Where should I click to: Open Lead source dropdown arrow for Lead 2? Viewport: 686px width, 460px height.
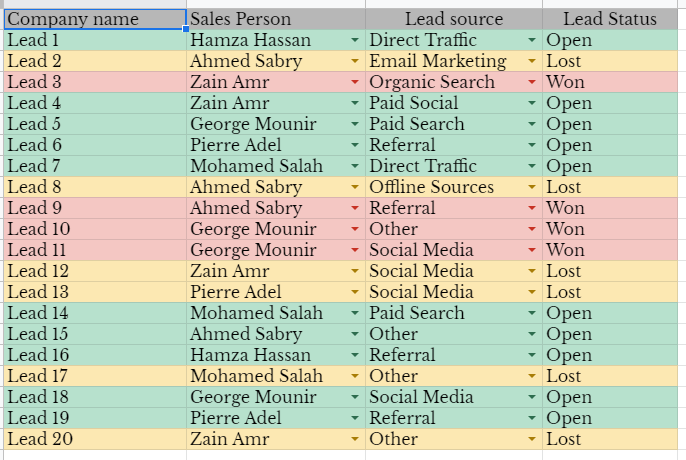(533, 61)
